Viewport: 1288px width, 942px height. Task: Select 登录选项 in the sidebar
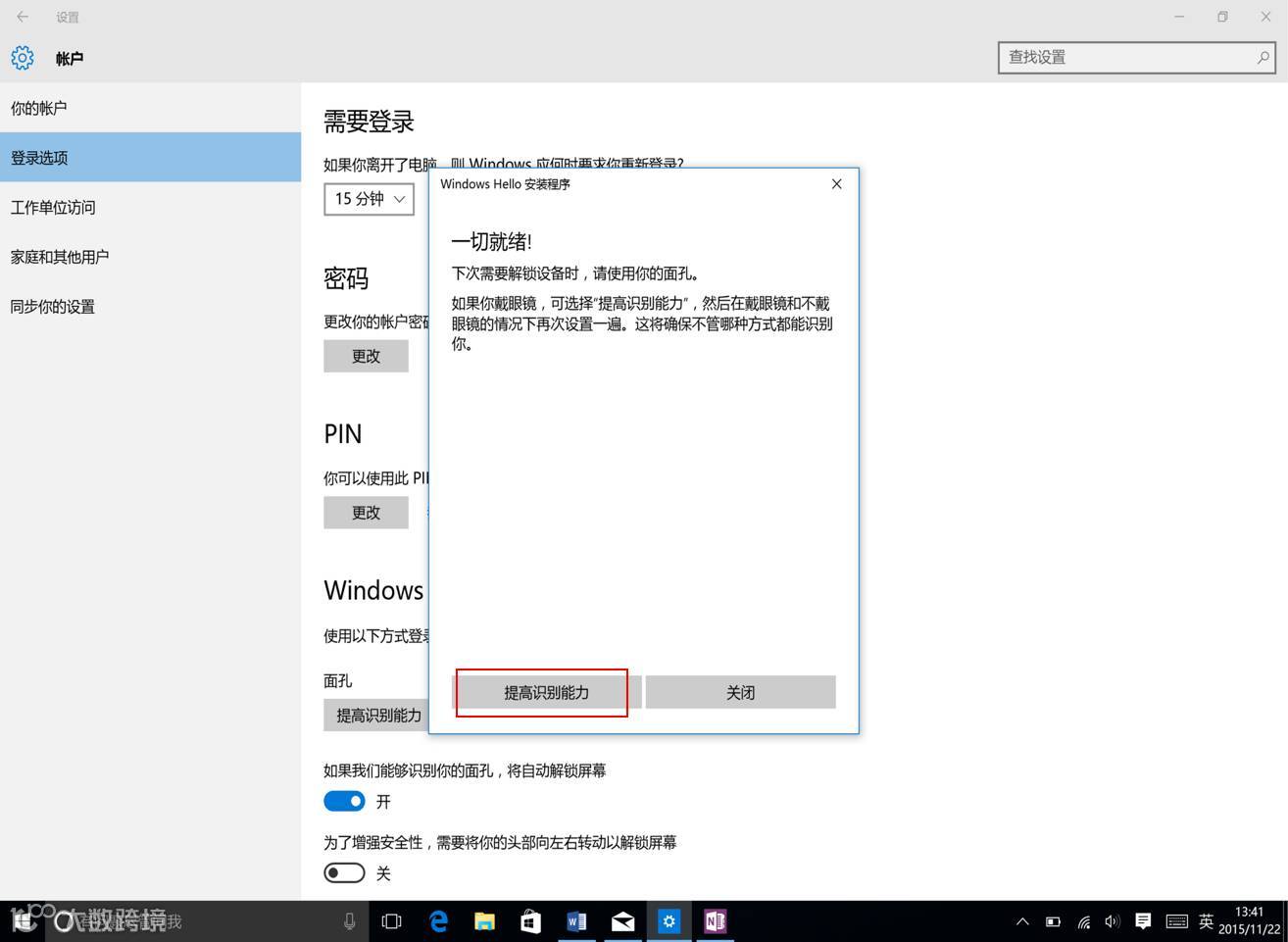pos(150,157)
